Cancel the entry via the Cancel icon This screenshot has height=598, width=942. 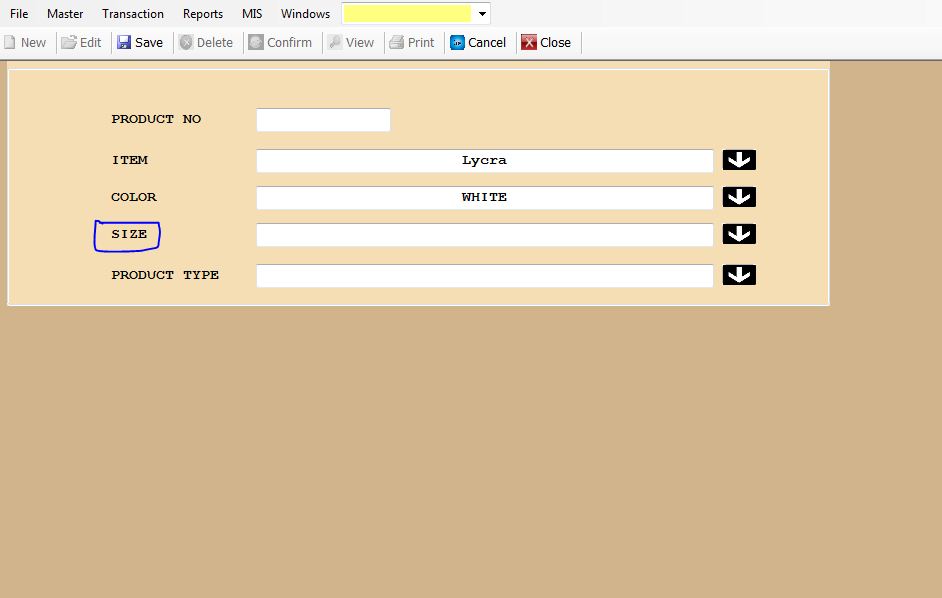pos(457,43)
